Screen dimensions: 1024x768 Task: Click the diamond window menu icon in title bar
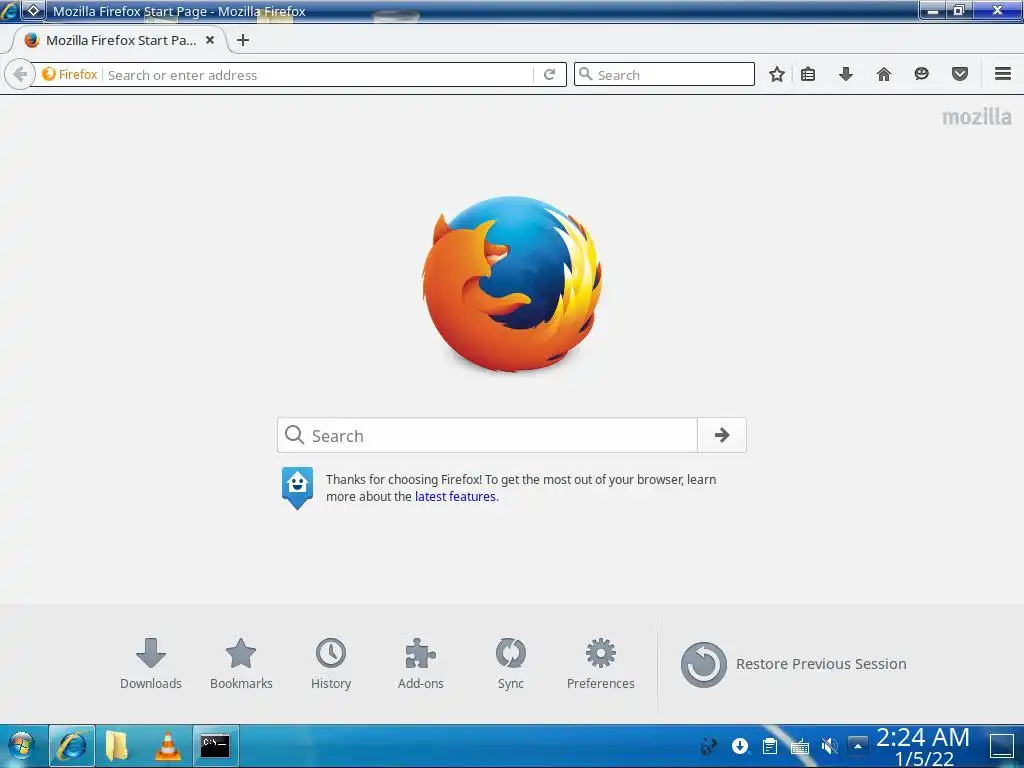click(x=33, y=10)
